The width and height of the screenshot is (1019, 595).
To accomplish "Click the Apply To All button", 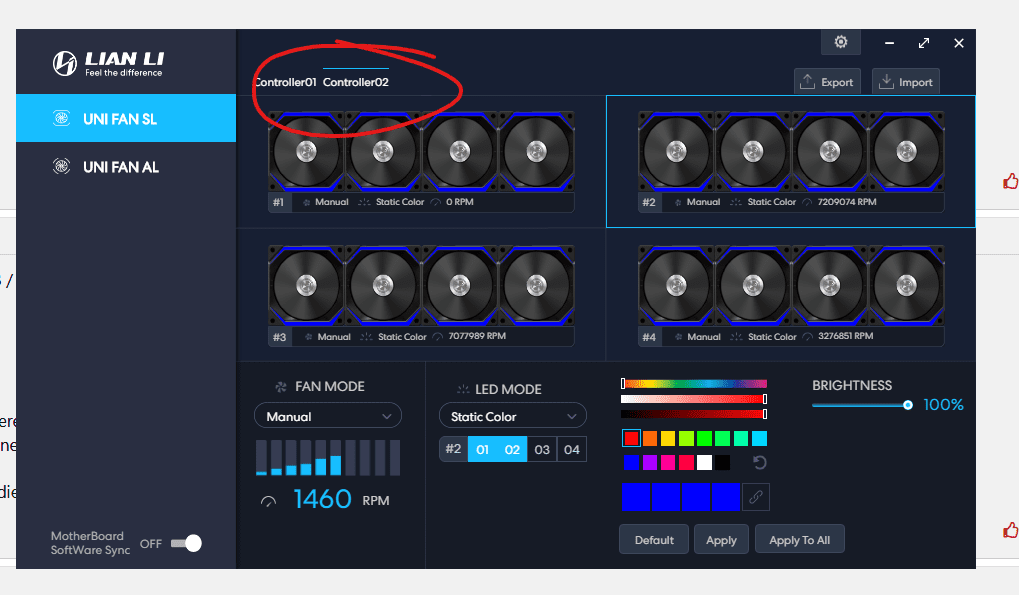I will point(799,540).
